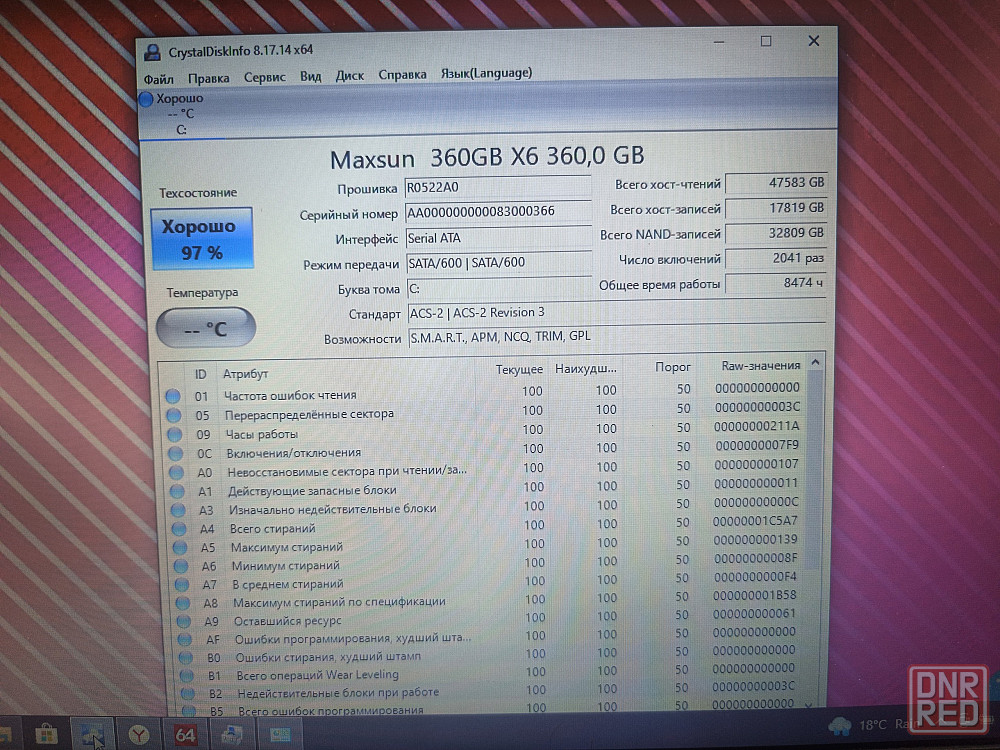Click the Стандарт field showing ACS-2
Screen dimensions: 1000x750
point(617,312)
